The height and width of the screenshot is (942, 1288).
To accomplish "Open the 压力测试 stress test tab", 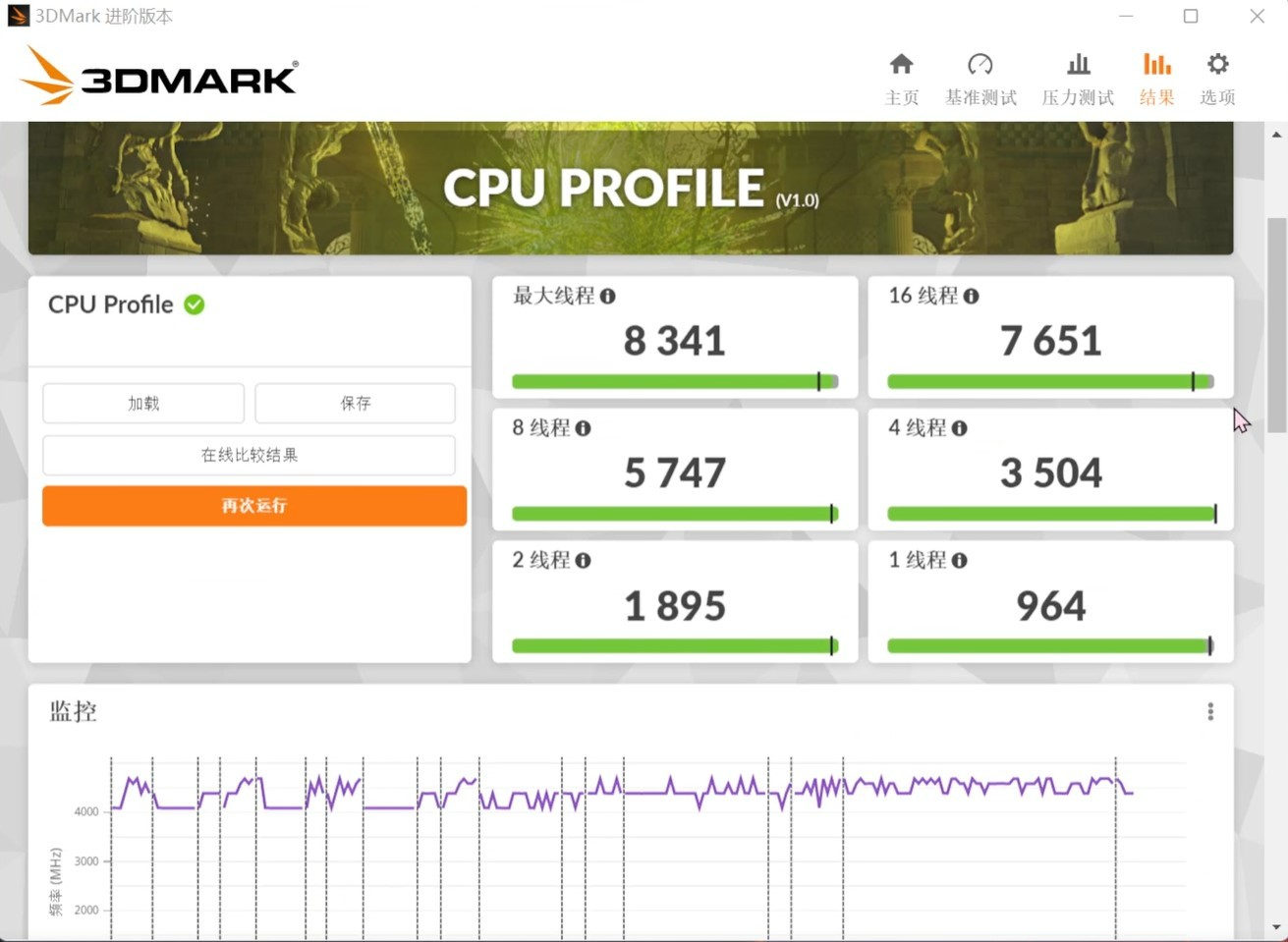I will [1078, 79].
